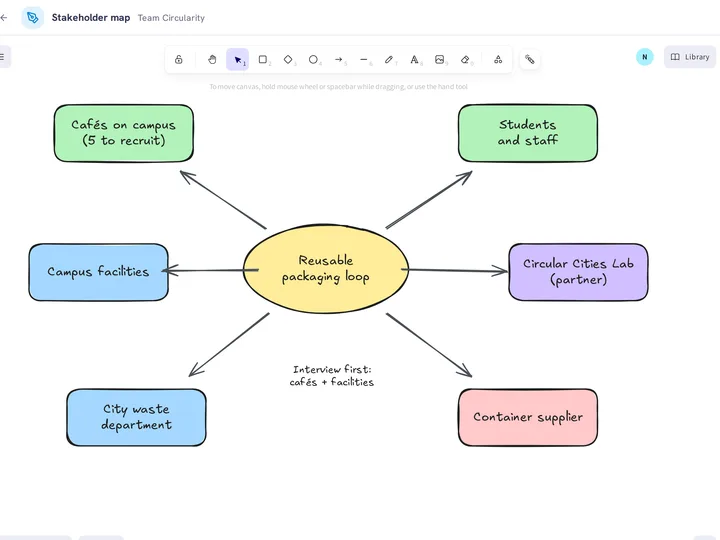Select the arrow pointing toward Container supplier

click(x=429, y=345)
